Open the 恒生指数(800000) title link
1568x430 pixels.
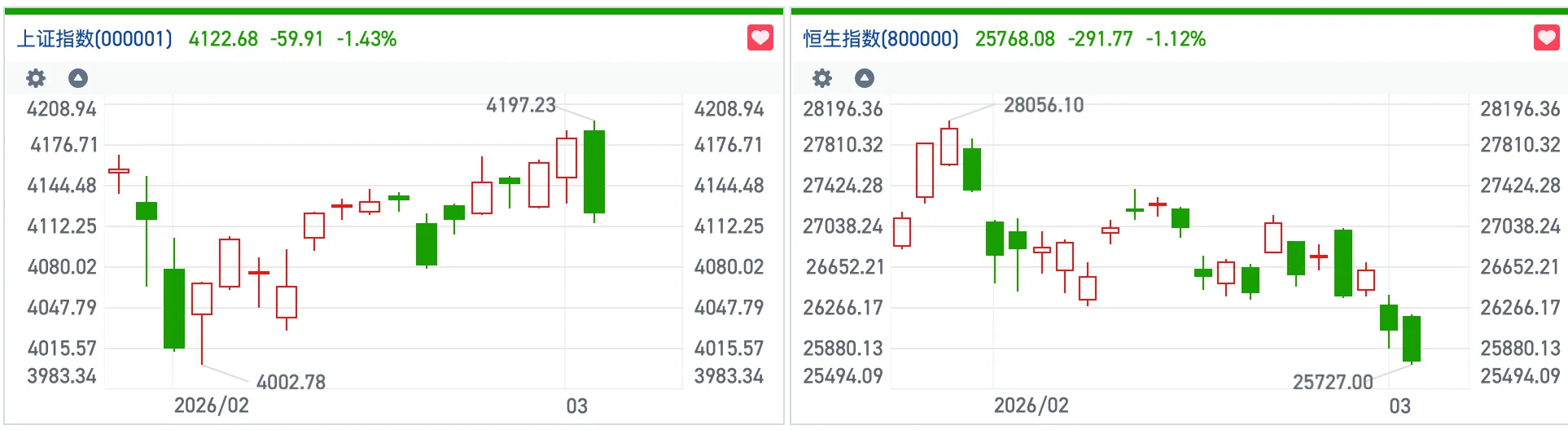click(x=881, y=39)
